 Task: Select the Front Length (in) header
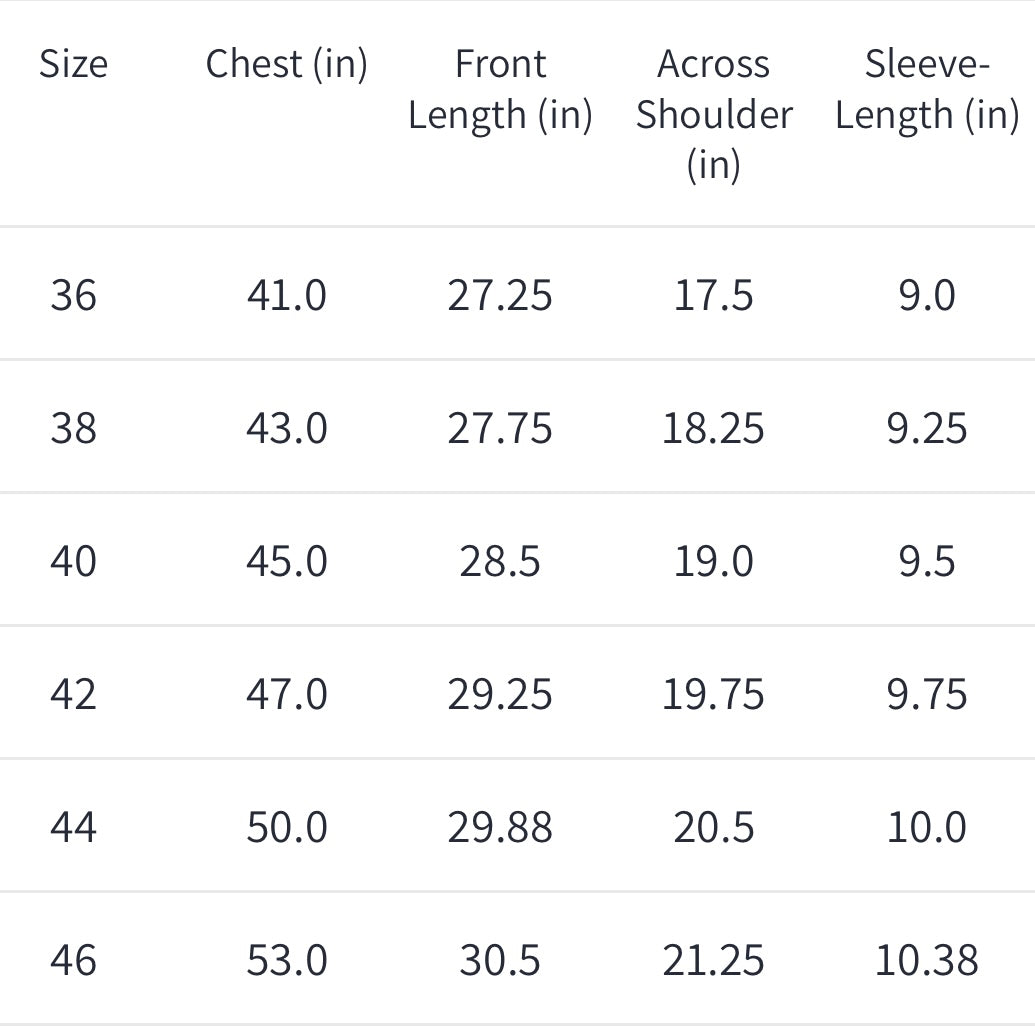[x=500, y=90]
